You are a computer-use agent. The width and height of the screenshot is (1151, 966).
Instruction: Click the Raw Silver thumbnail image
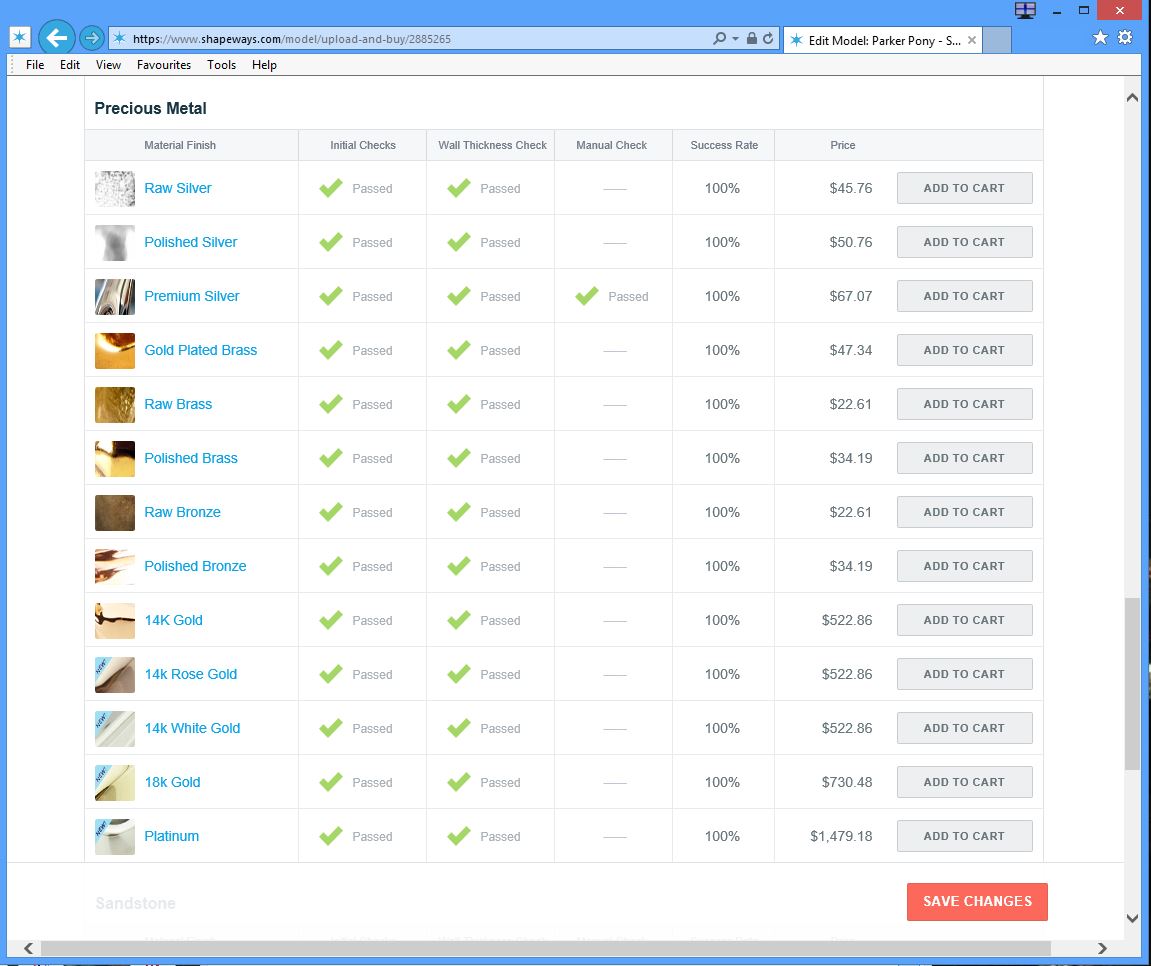115,189
